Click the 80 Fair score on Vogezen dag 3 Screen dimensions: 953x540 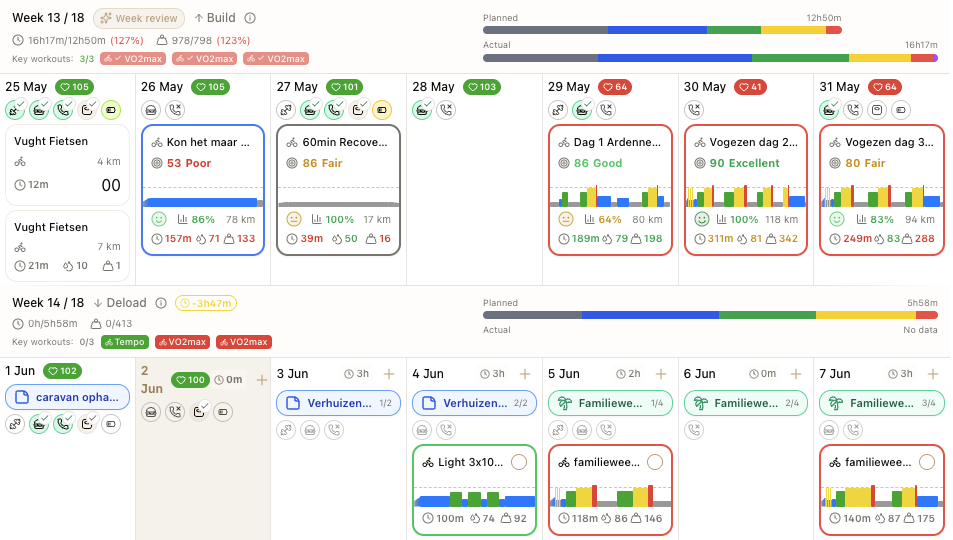click(865, 163)
